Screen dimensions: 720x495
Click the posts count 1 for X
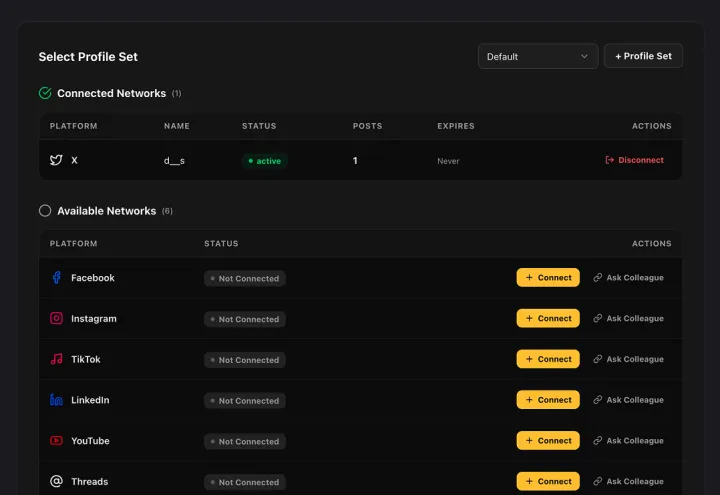click(355, 160)
